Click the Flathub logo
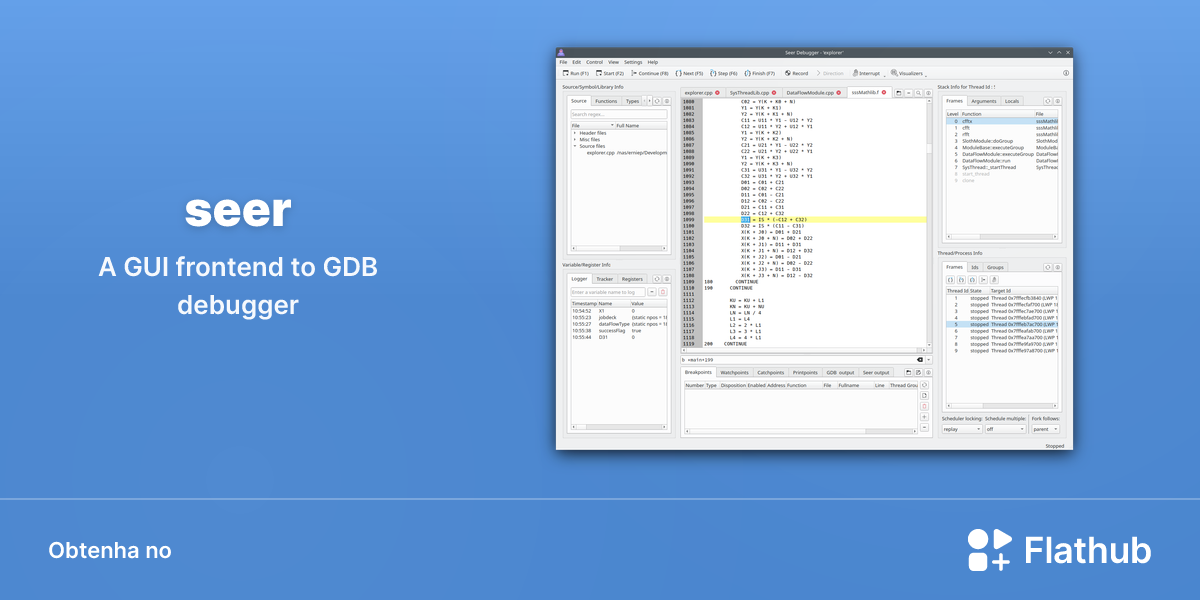This screenshot has height=600, width=1200. tap(1059, 550)
